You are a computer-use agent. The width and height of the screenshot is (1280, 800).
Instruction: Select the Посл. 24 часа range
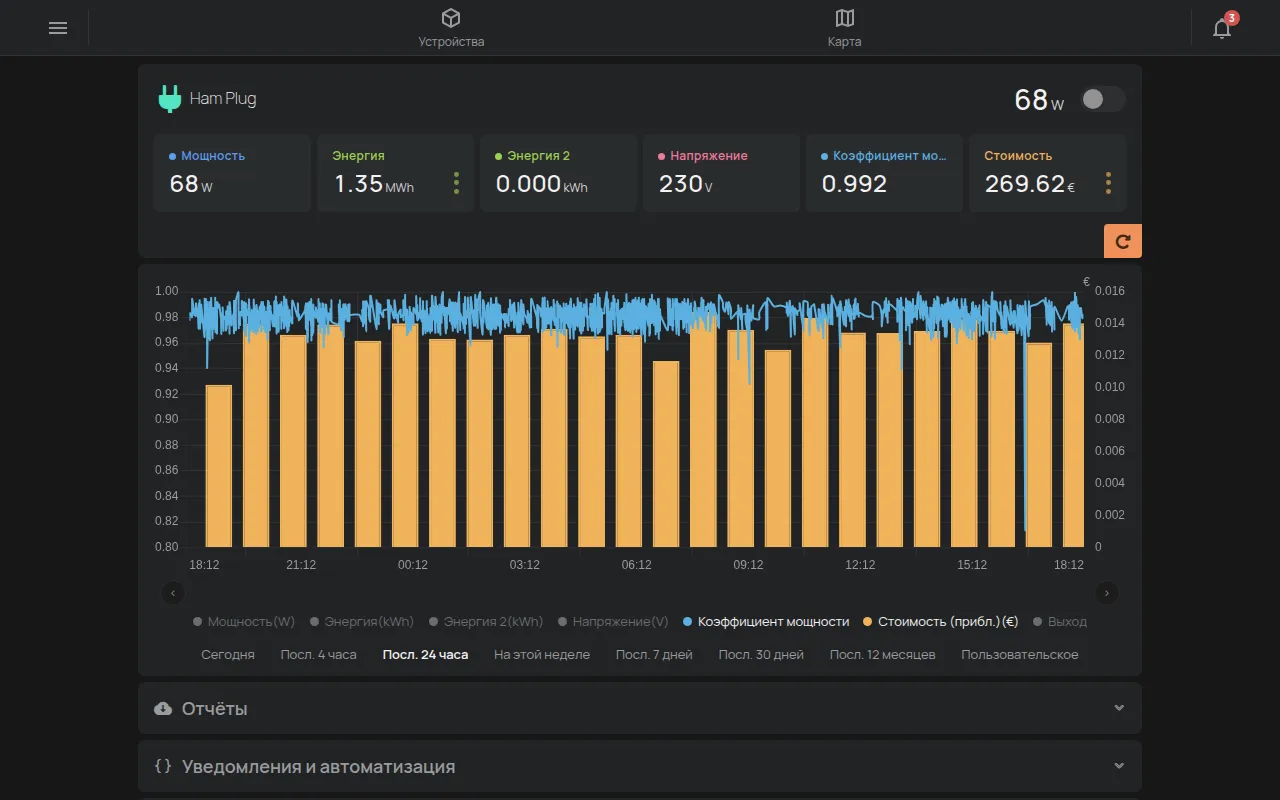pos(425,655)
